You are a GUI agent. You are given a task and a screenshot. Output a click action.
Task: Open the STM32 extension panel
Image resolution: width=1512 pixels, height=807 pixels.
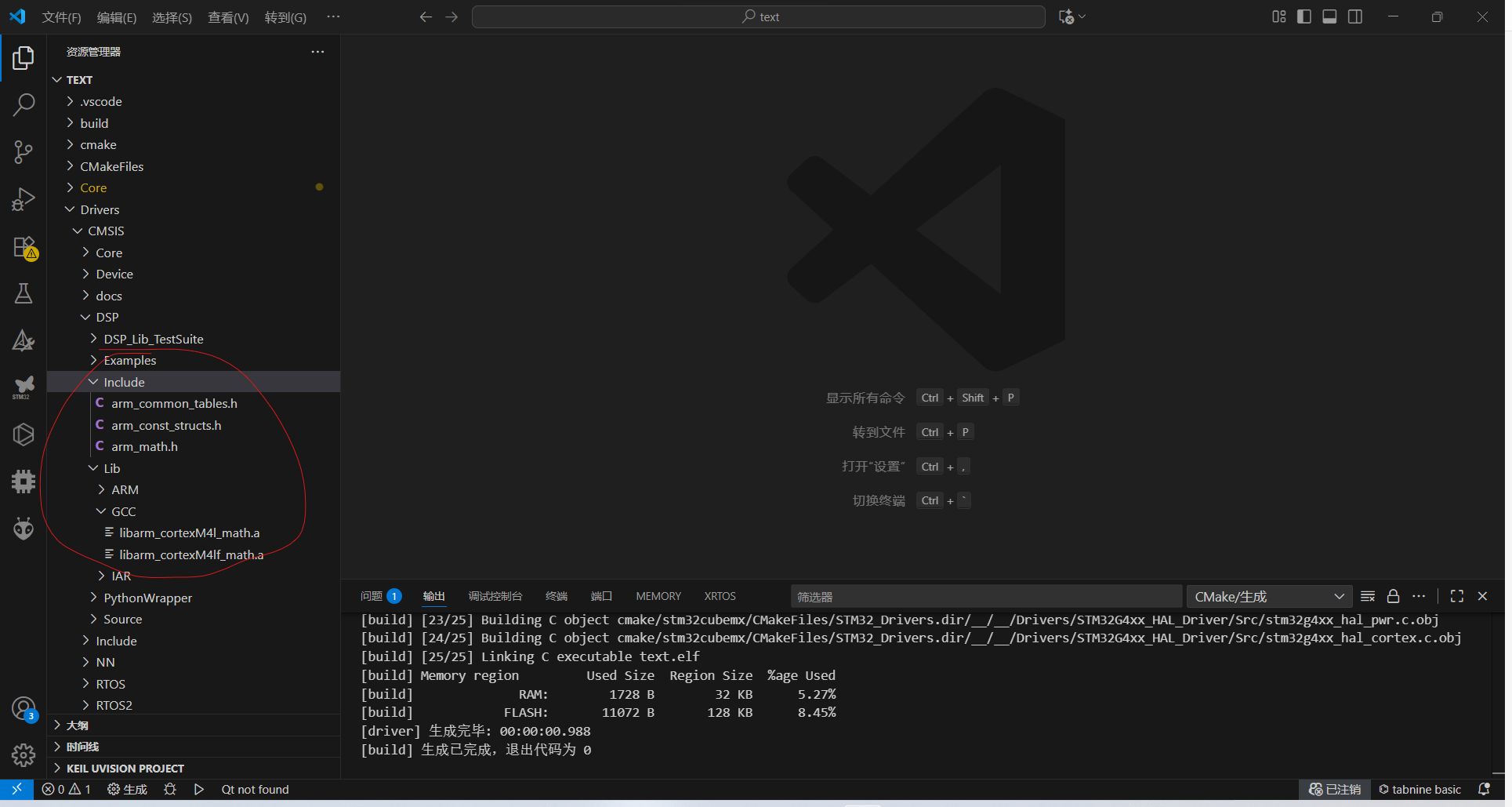(x=24, y=387)
